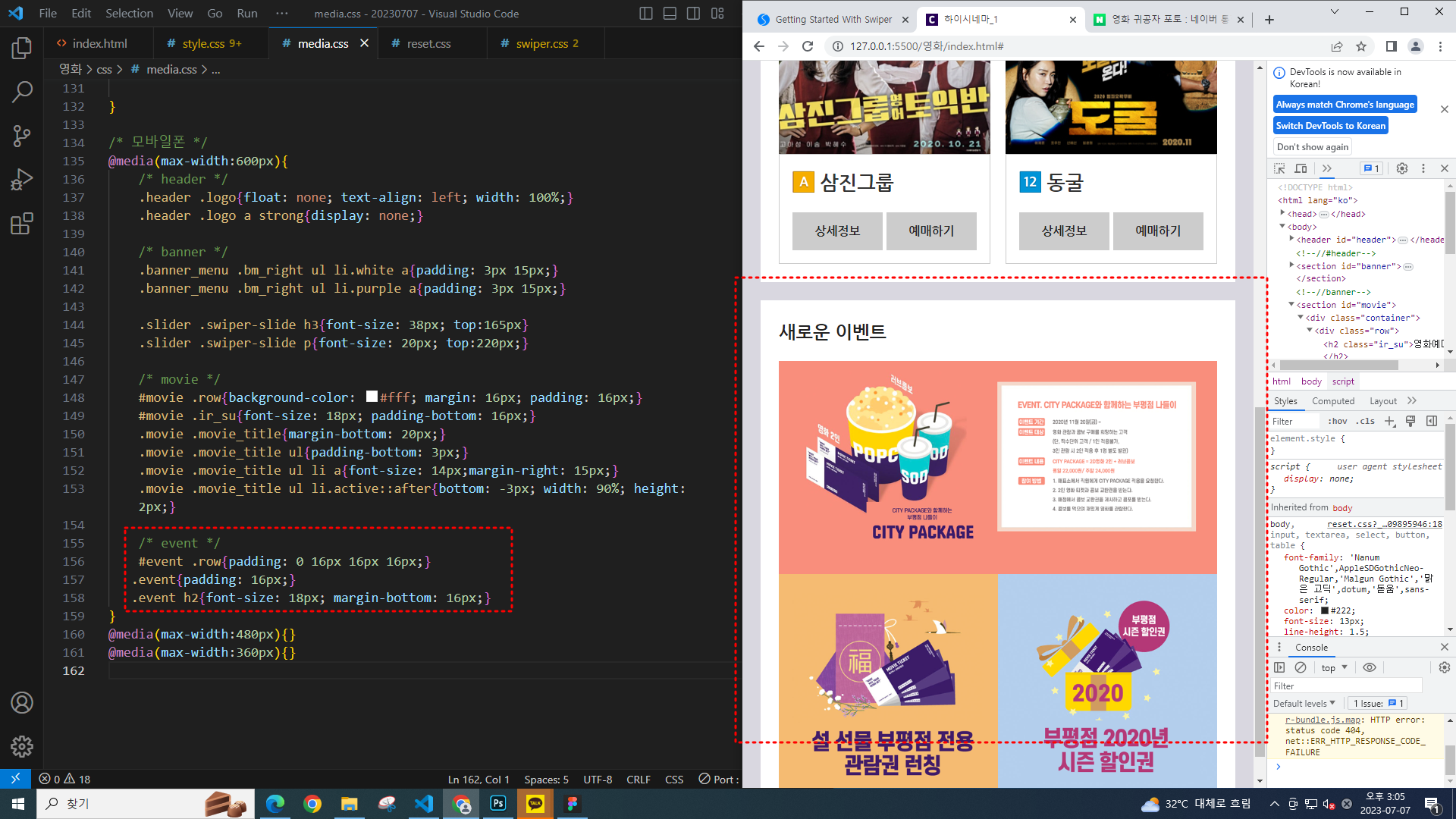Viewport: 1456px width, 819px height.
Task: Open the Default levels dropdown
Action: pyautogui.click(x=1304, y=703)
